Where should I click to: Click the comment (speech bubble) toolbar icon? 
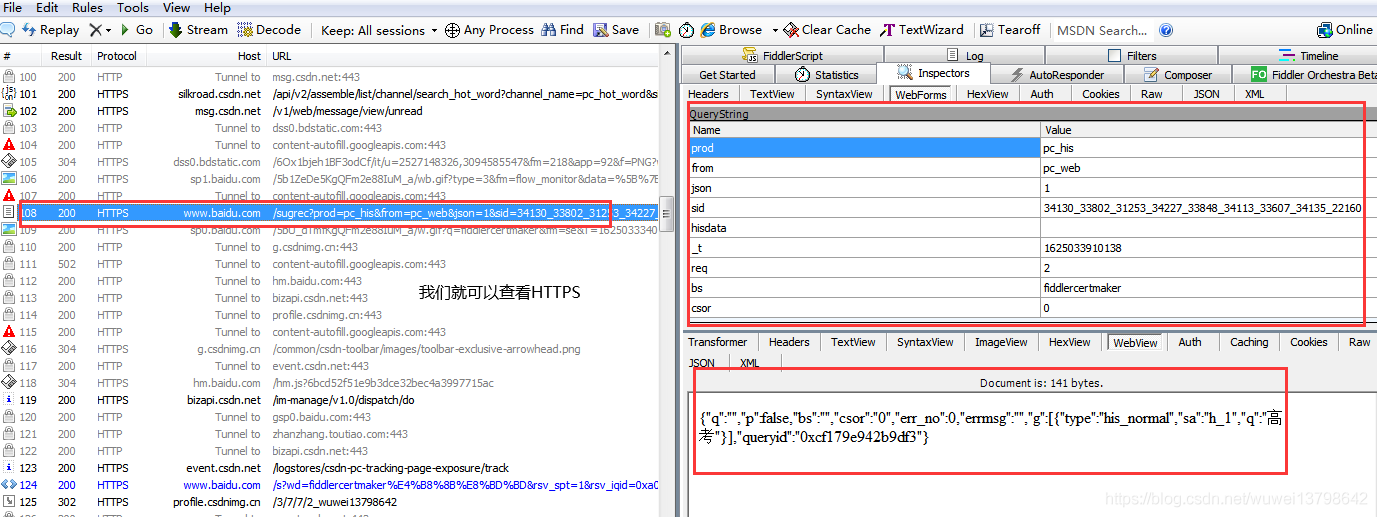[x=9, y=30]
